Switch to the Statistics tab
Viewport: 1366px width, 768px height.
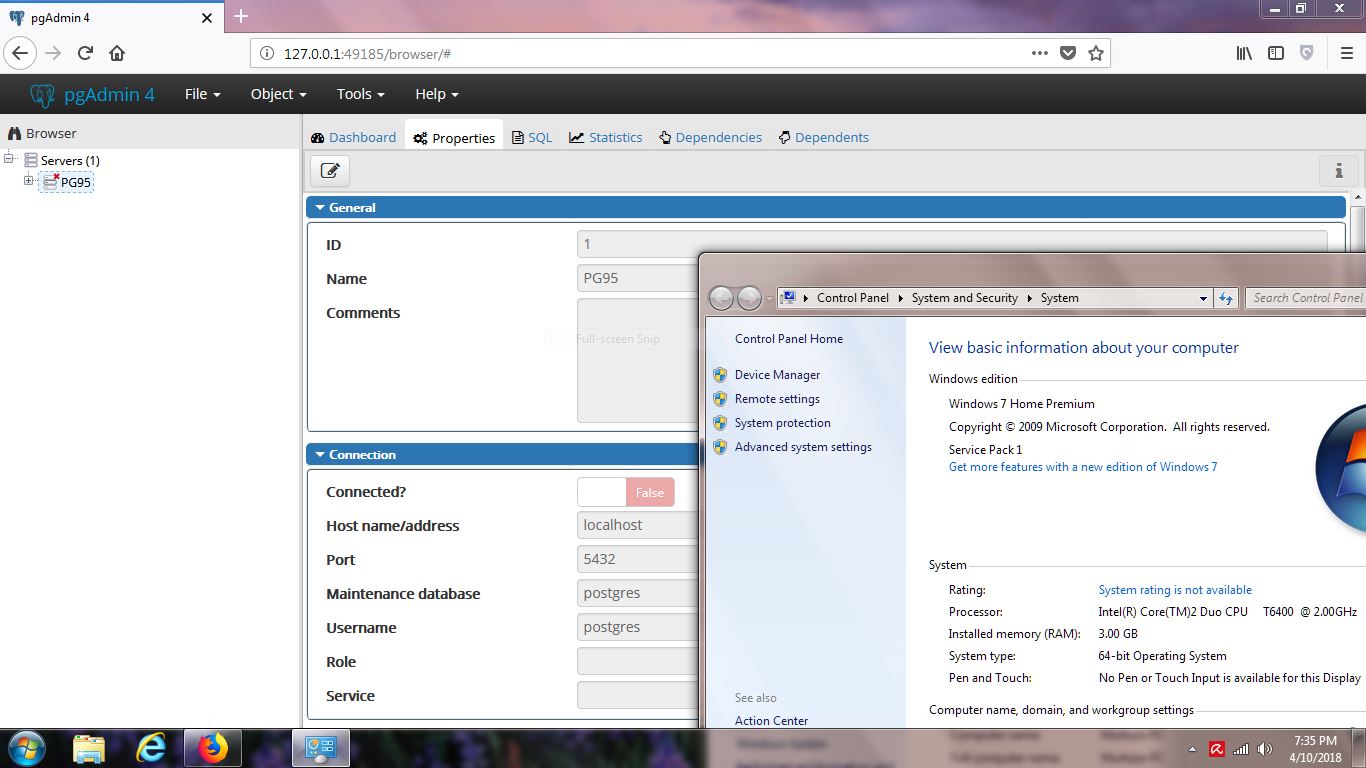tap(606, 138)
